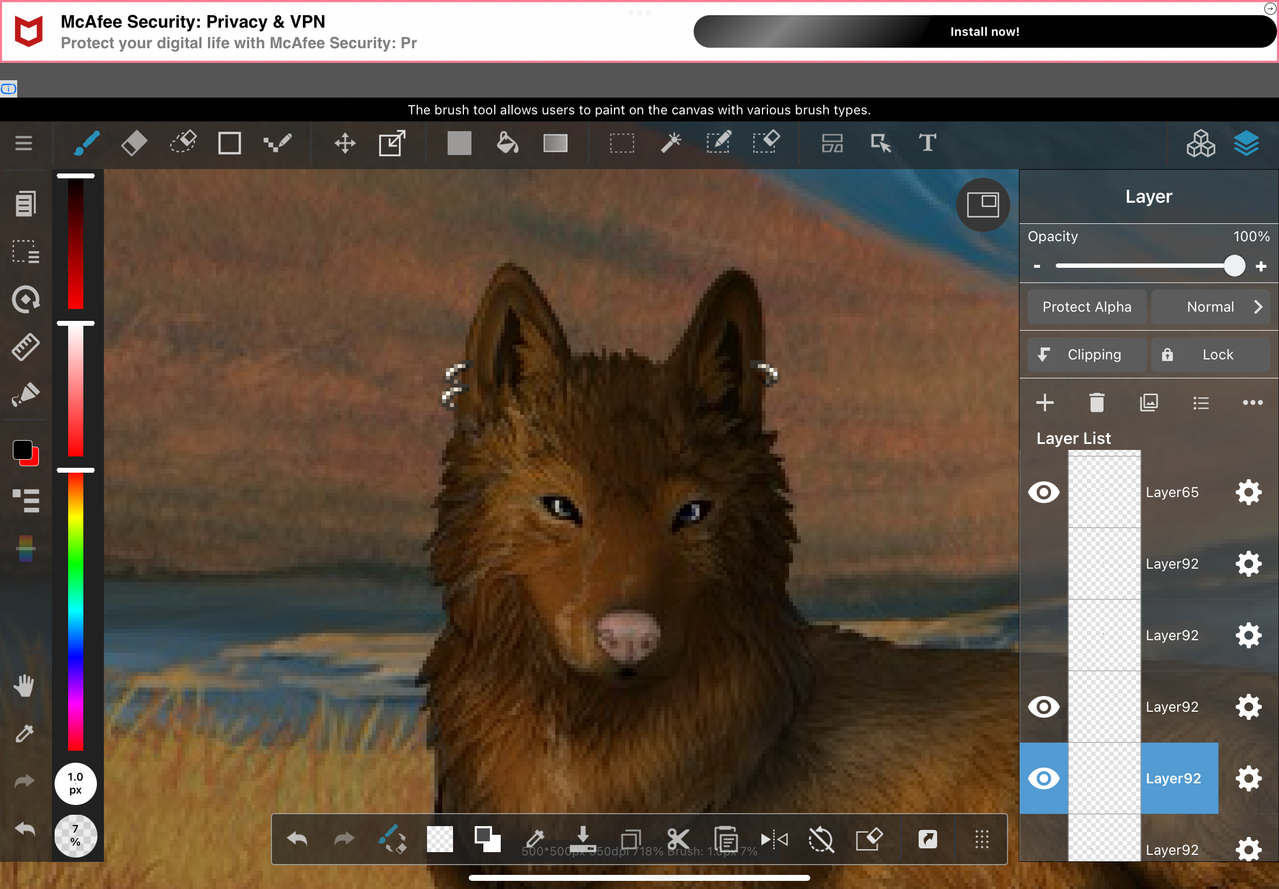Tap the Paste clipboard icon
This screenshot has width=1279, height=889.
pyautogui.click(x=726, y=839)
